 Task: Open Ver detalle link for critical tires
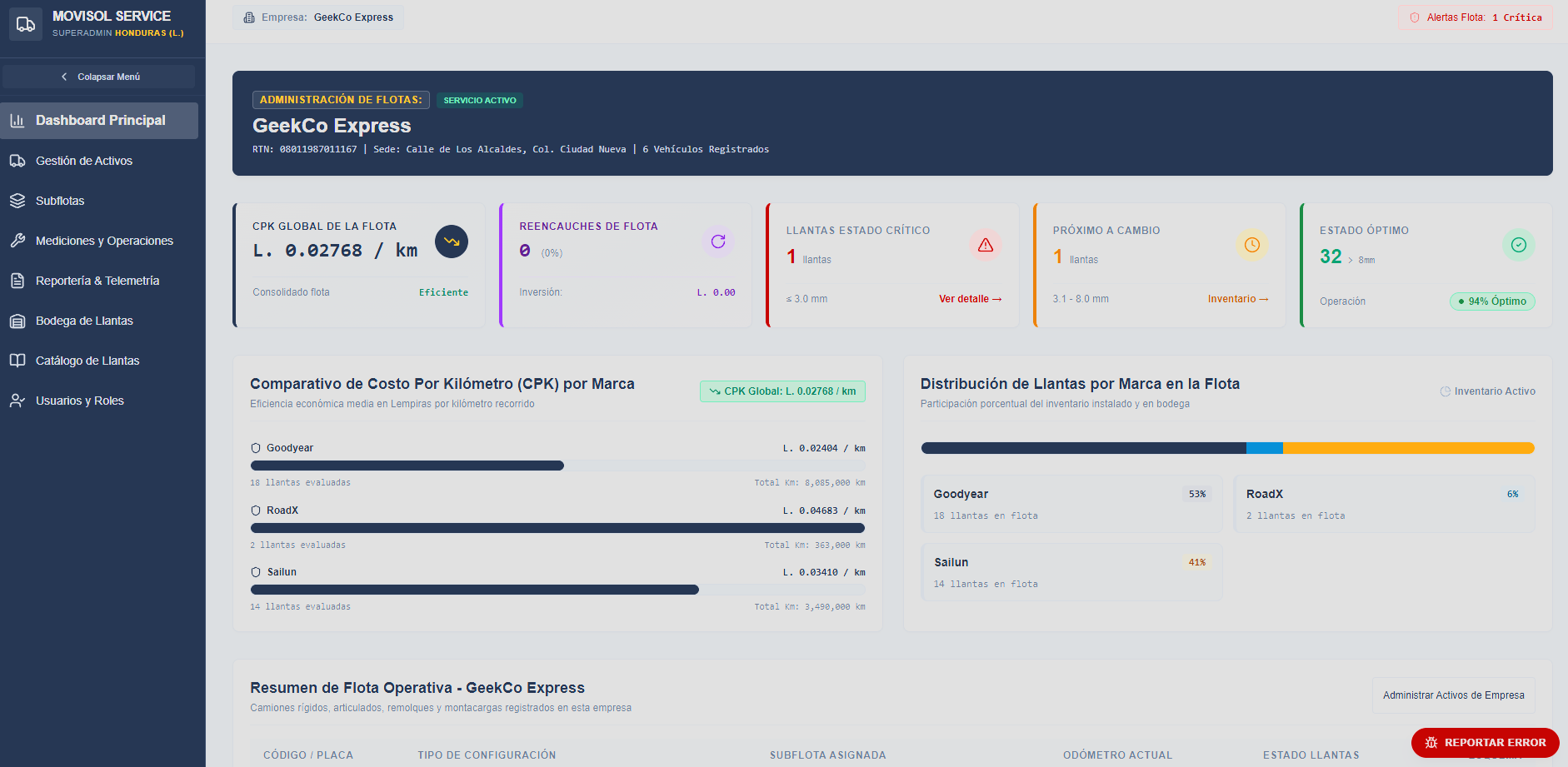tap(971, 299)
